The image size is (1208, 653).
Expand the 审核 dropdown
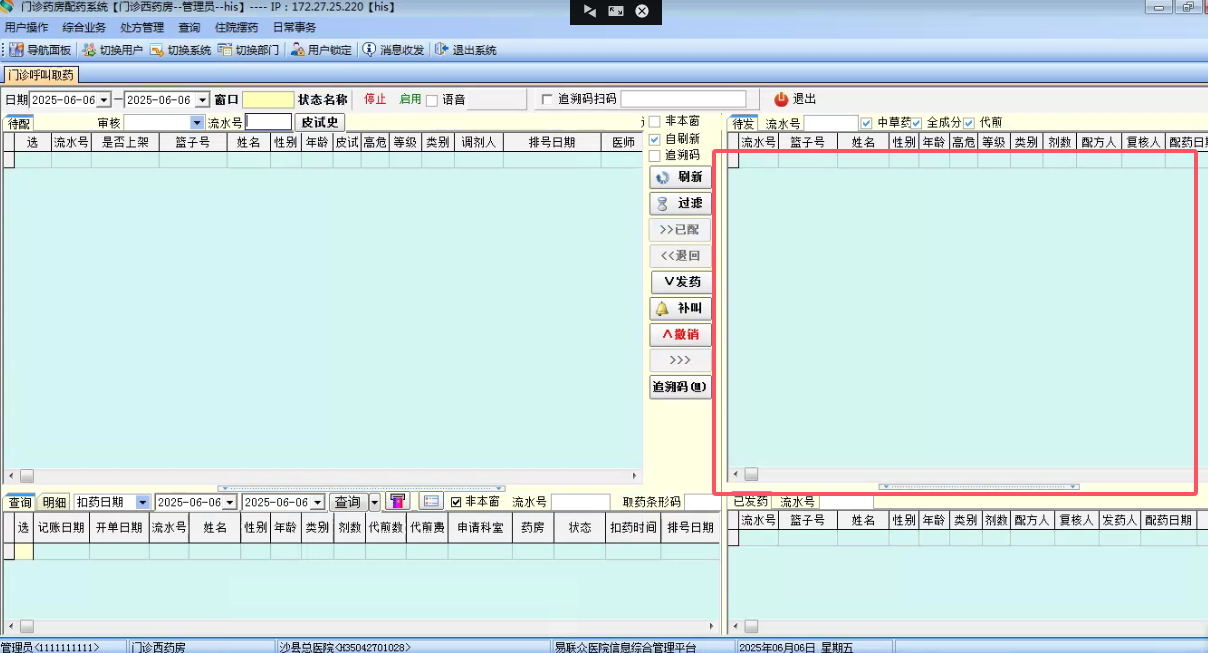[x=197, y=123]
